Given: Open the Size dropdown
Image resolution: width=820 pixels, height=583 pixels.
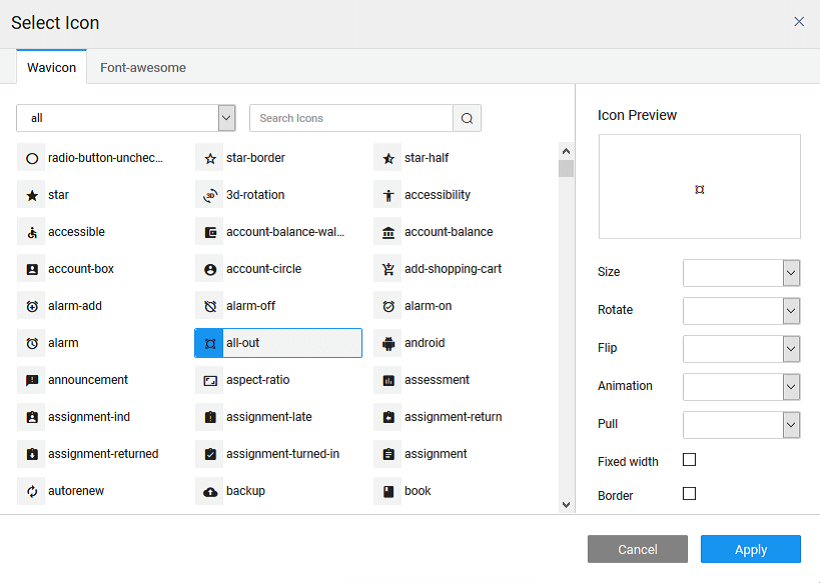Looking at the screenshot, I should pyautogui.click(x=741, y=273).
